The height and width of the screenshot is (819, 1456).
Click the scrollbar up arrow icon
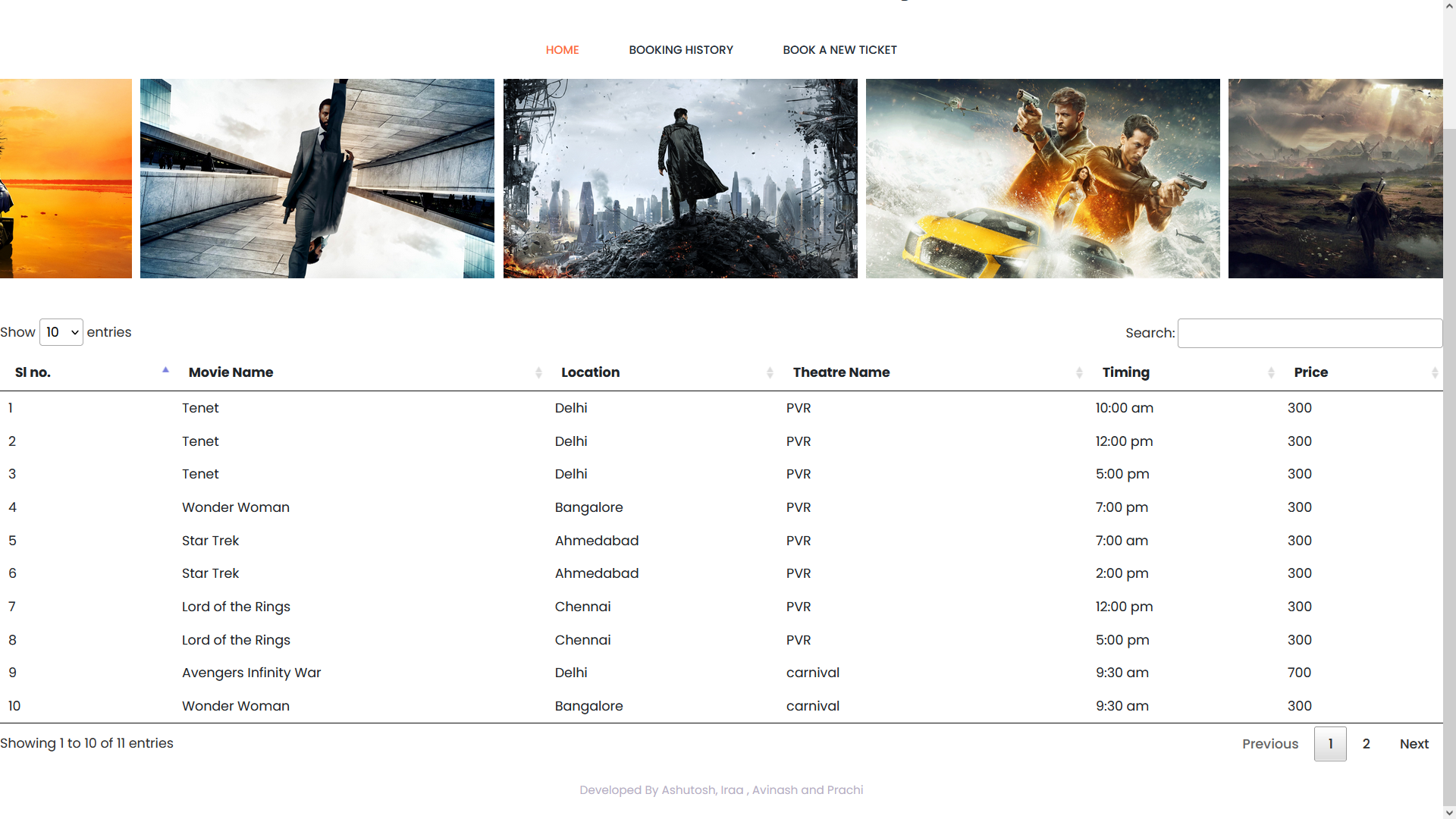pos(1449,6)
